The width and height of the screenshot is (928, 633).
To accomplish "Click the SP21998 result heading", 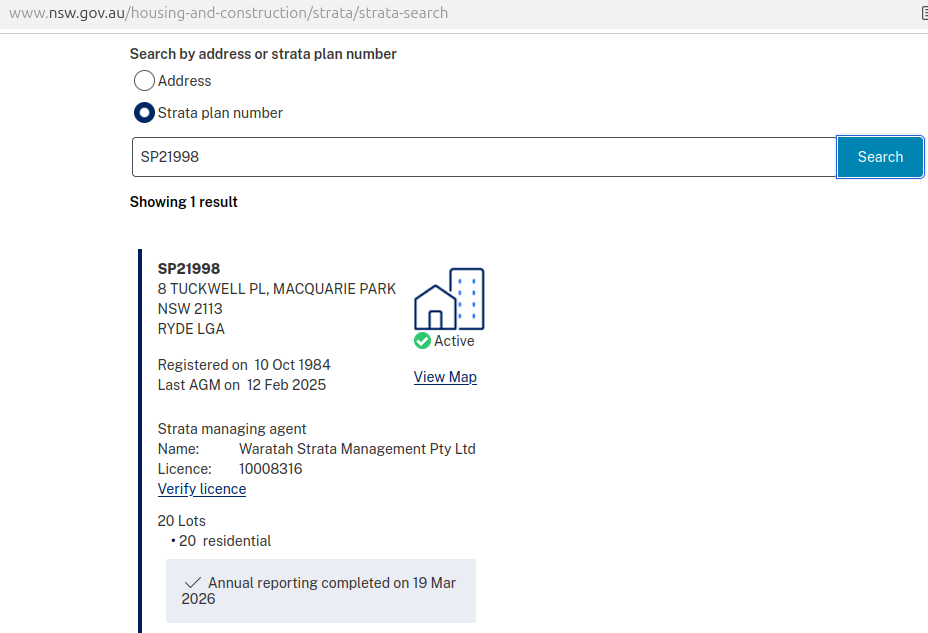I will click(x=189, y=269).
